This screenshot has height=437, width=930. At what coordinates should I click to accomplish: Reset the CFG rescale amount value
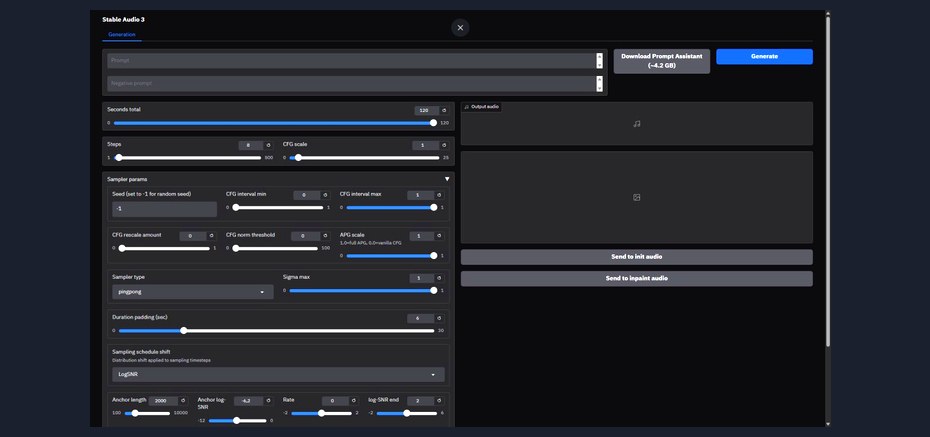coord(212,236)
